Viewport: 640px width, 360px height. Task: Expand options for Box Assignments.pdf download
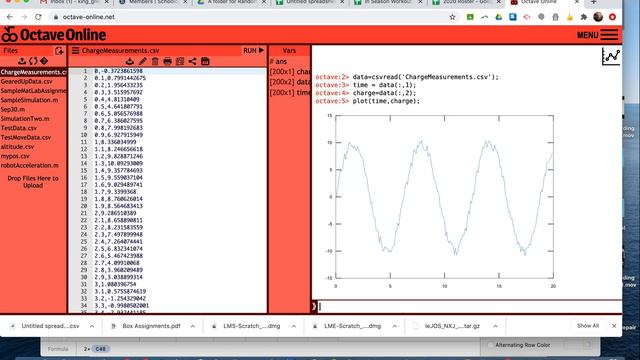pyautogui.click(x=193, y=326)
